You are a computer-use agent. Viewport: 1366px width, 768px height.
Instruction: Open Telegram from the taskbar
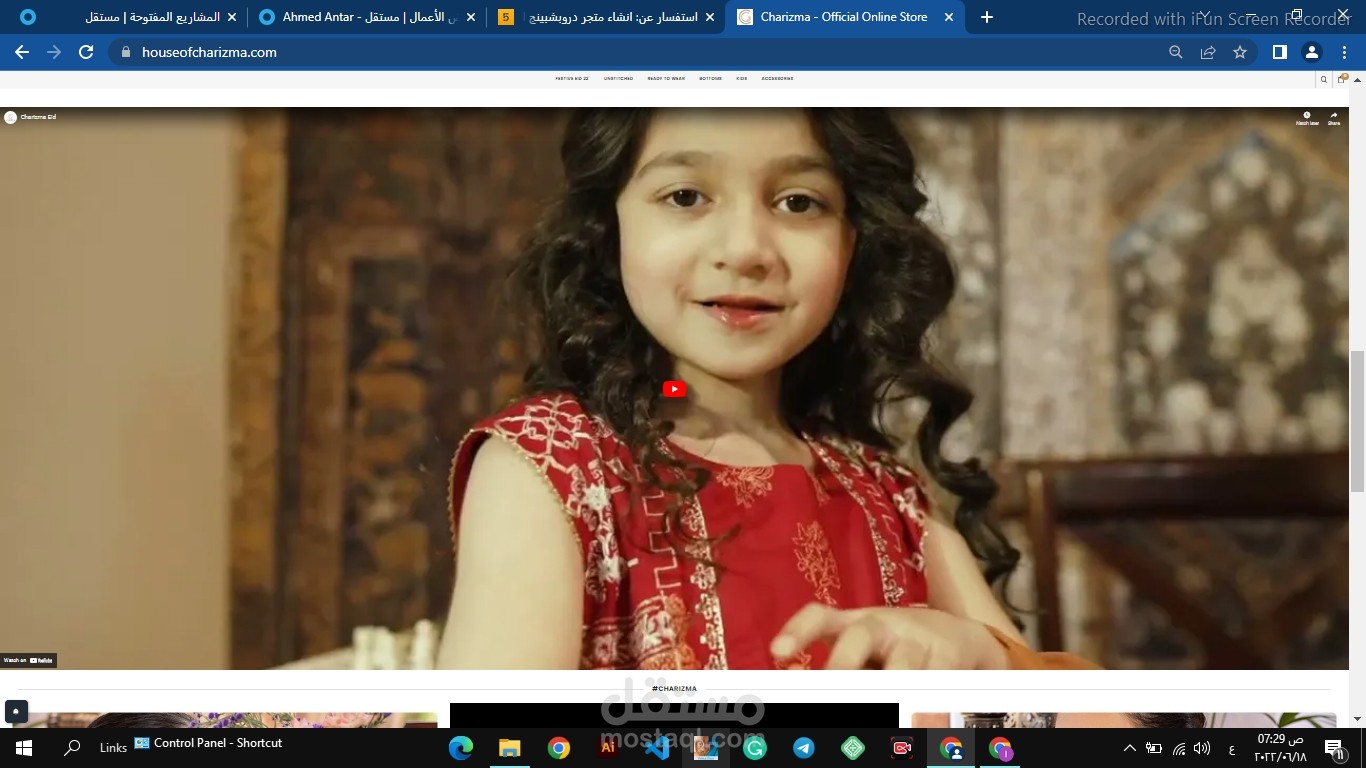[804, 747]
